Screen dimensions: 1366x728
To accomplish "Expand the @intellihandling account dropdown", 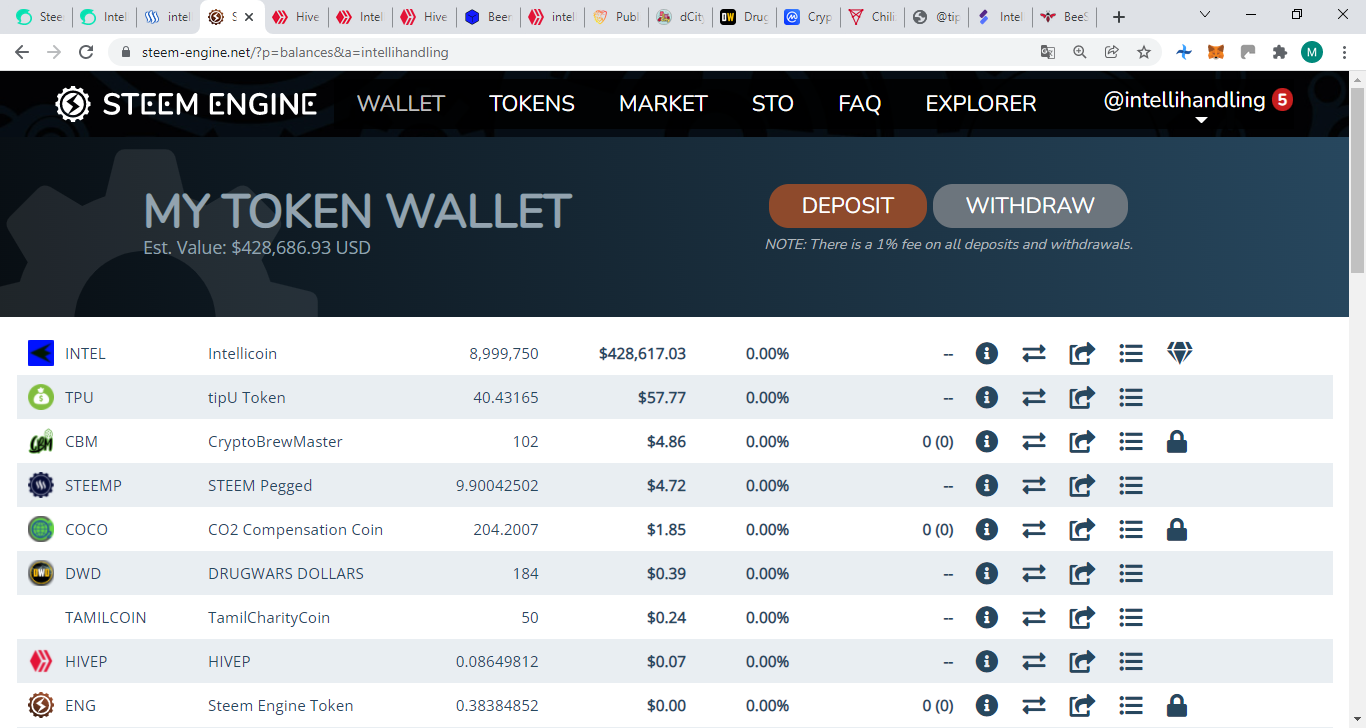I will tap(1201, 120).
